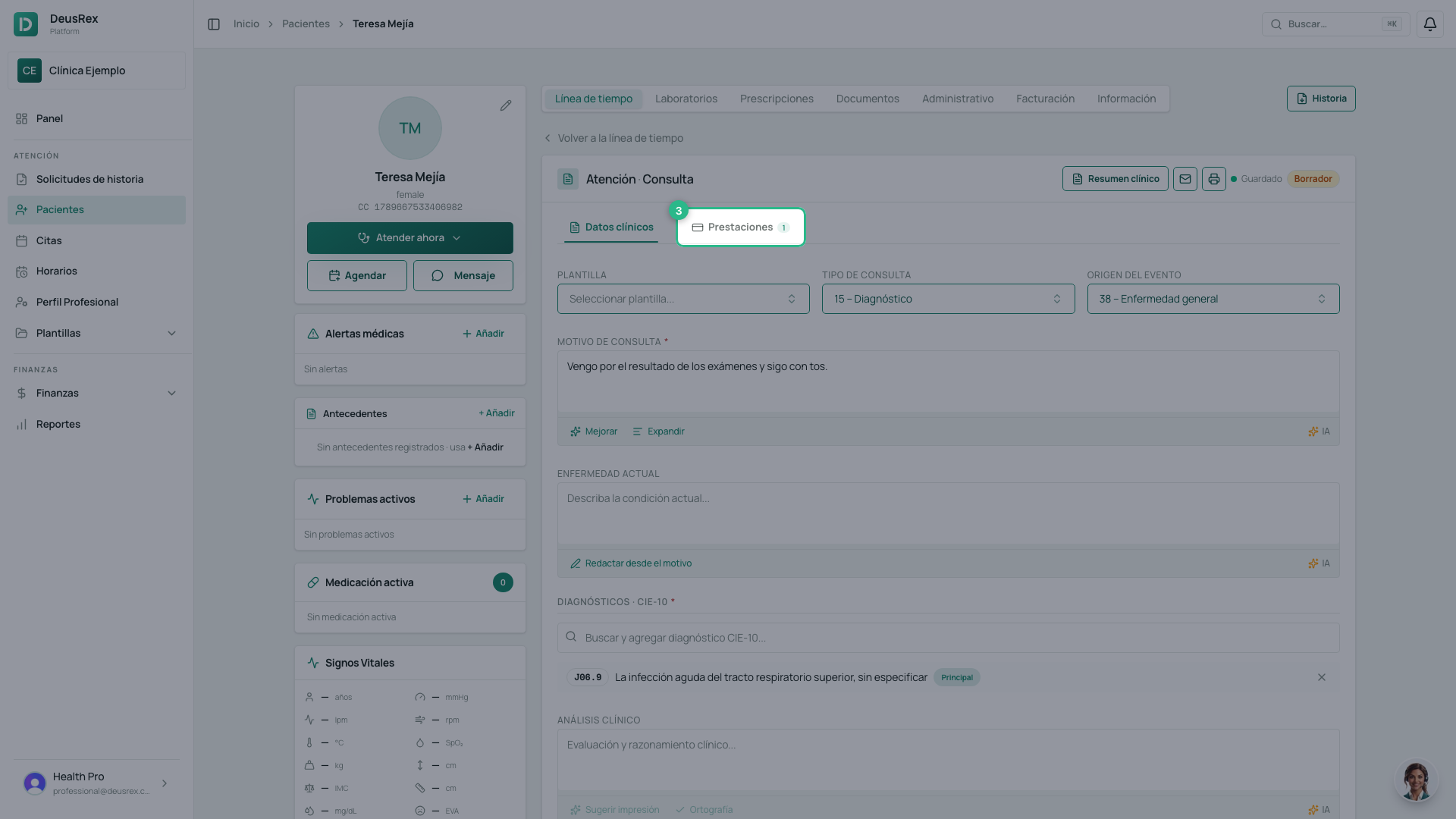Open Documentos tab
This screenshot has width=1456, height=819.
click(868, 99)
